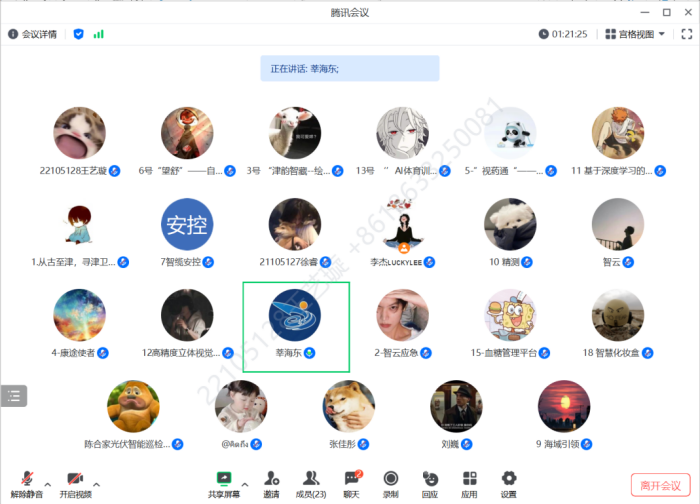Start recording with the record icon
This screenshot has height=504, width=700.
tap(391, 485)
